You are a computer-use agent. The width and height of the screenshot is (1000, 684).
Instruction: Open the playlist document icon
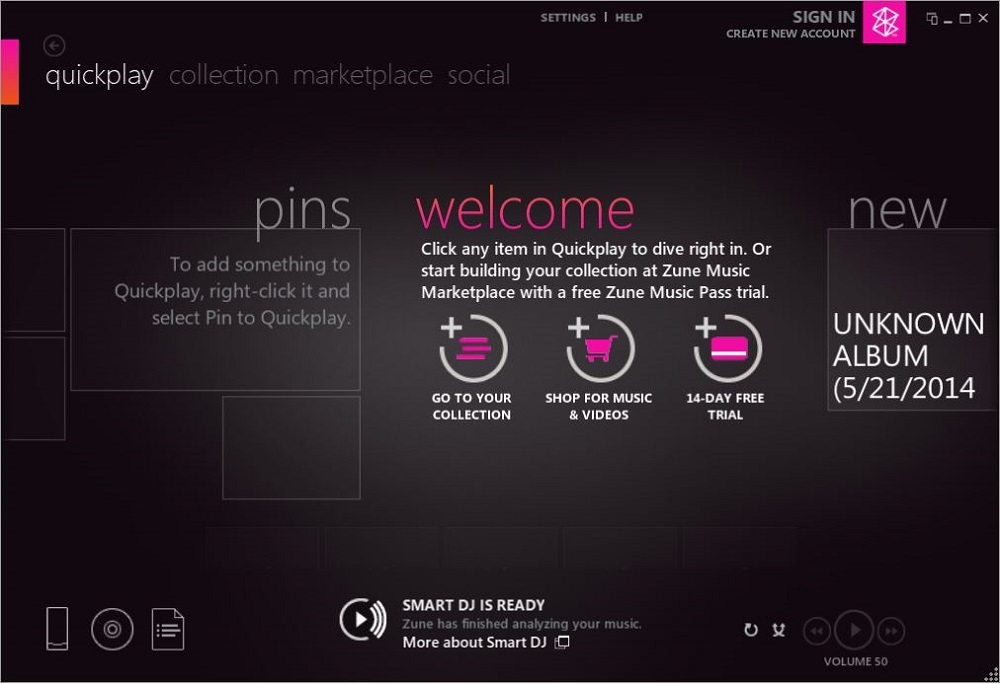(x=168, y=629)
